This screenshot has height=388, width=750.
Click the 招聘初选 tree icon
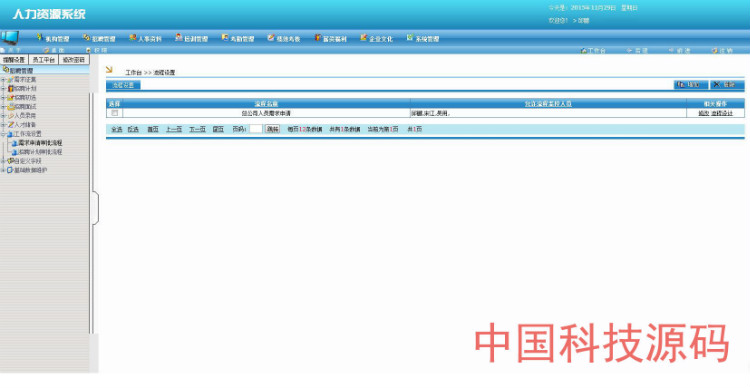click(10, 98)
